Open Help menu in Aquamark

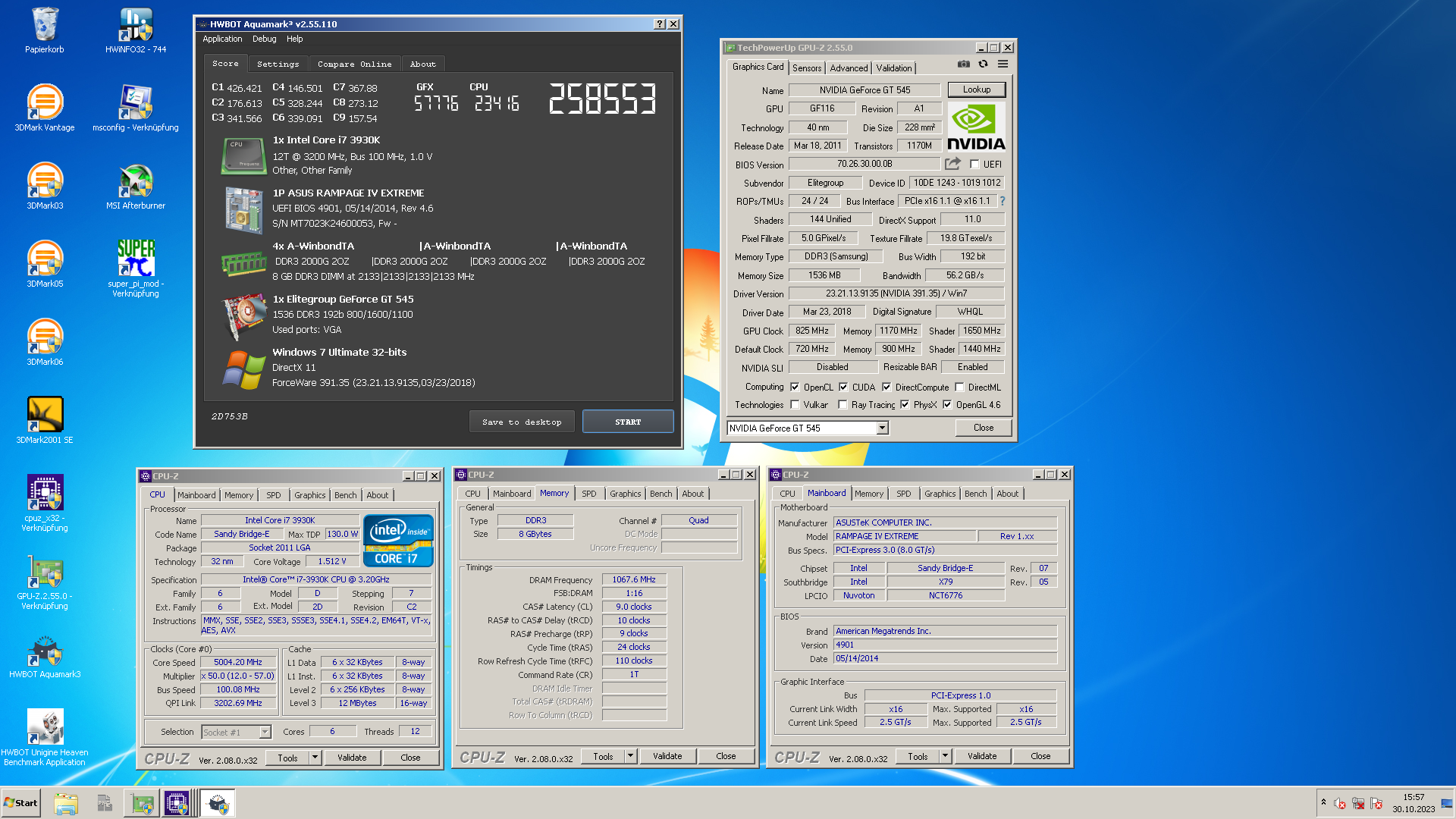(294, 39)
